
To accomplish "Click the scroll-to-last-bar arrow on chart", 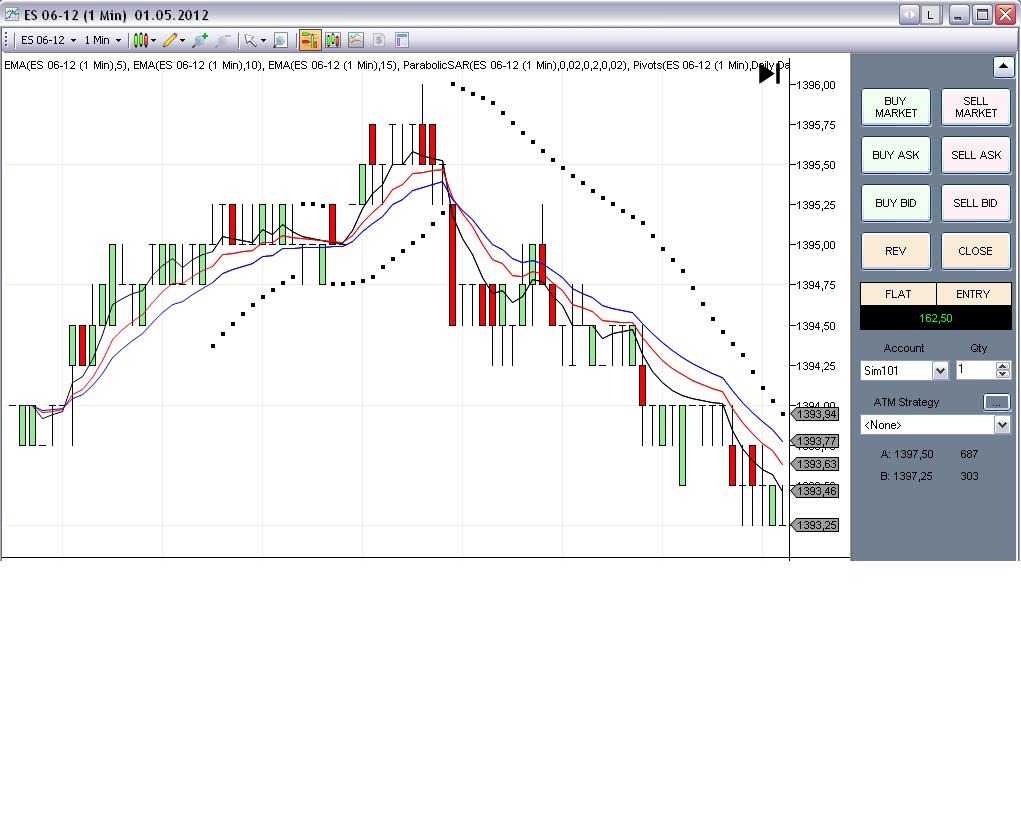I will click(x=770, y=74).
